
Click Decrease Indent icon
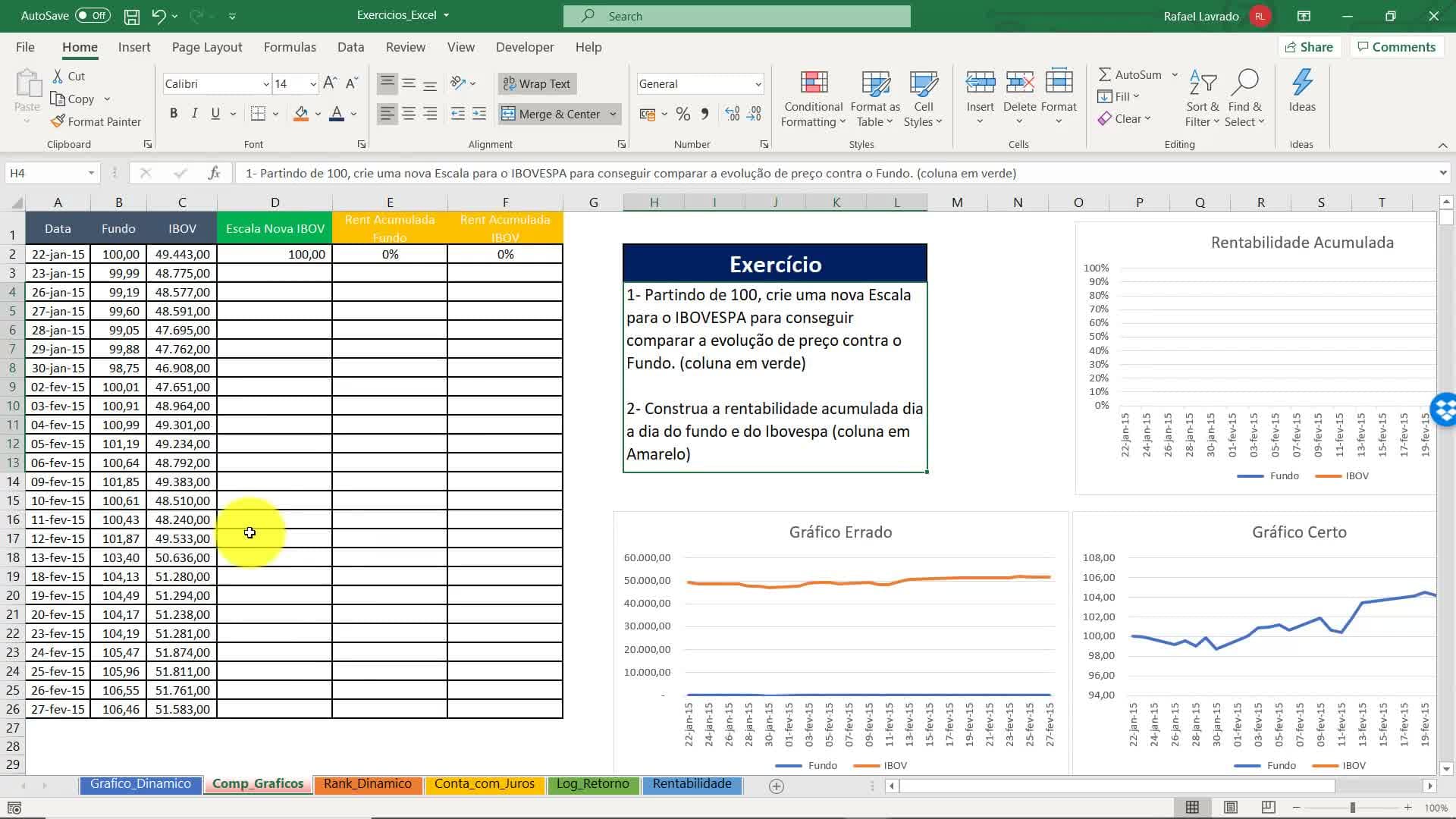pyautogui.click(x=458, y=114)
